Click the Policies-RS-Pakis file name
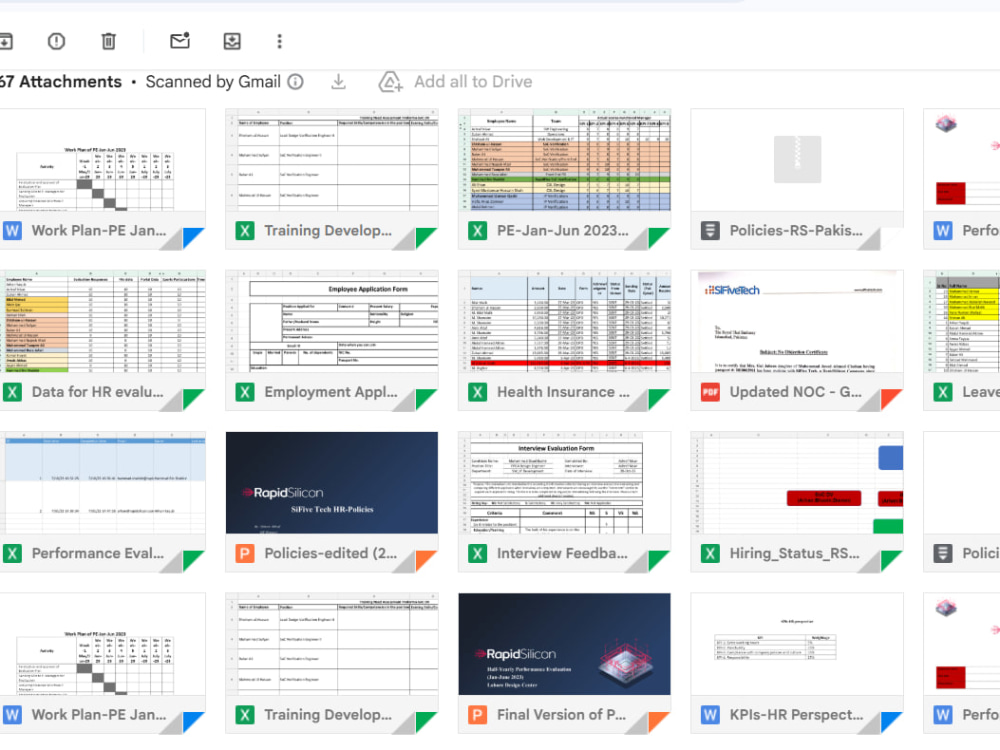Image resolution: width=1000 pixels, height=750 pixels. tap(796, 230)
